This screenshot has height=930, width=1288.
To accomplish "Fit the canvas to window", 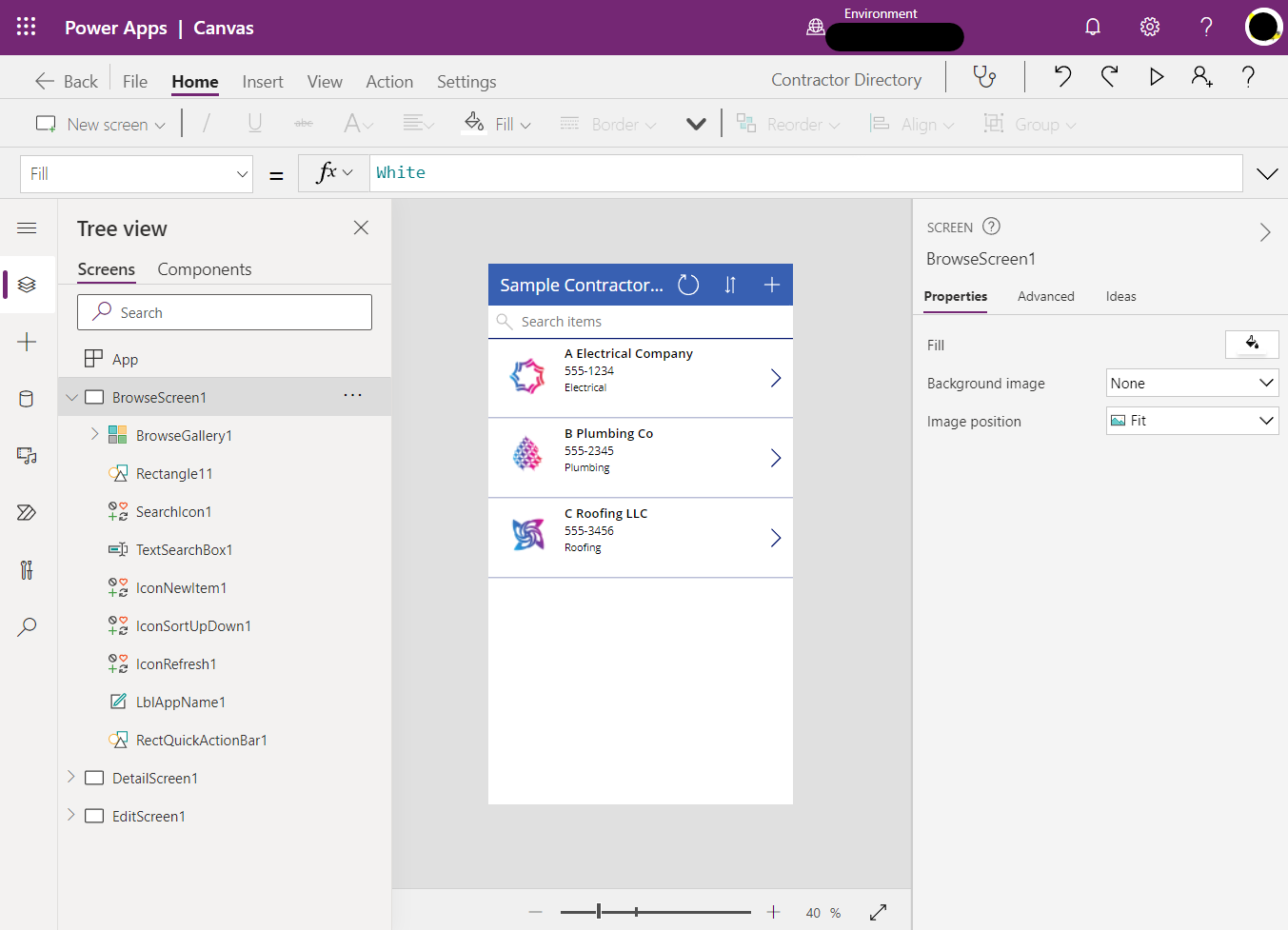I will [879, 912].
